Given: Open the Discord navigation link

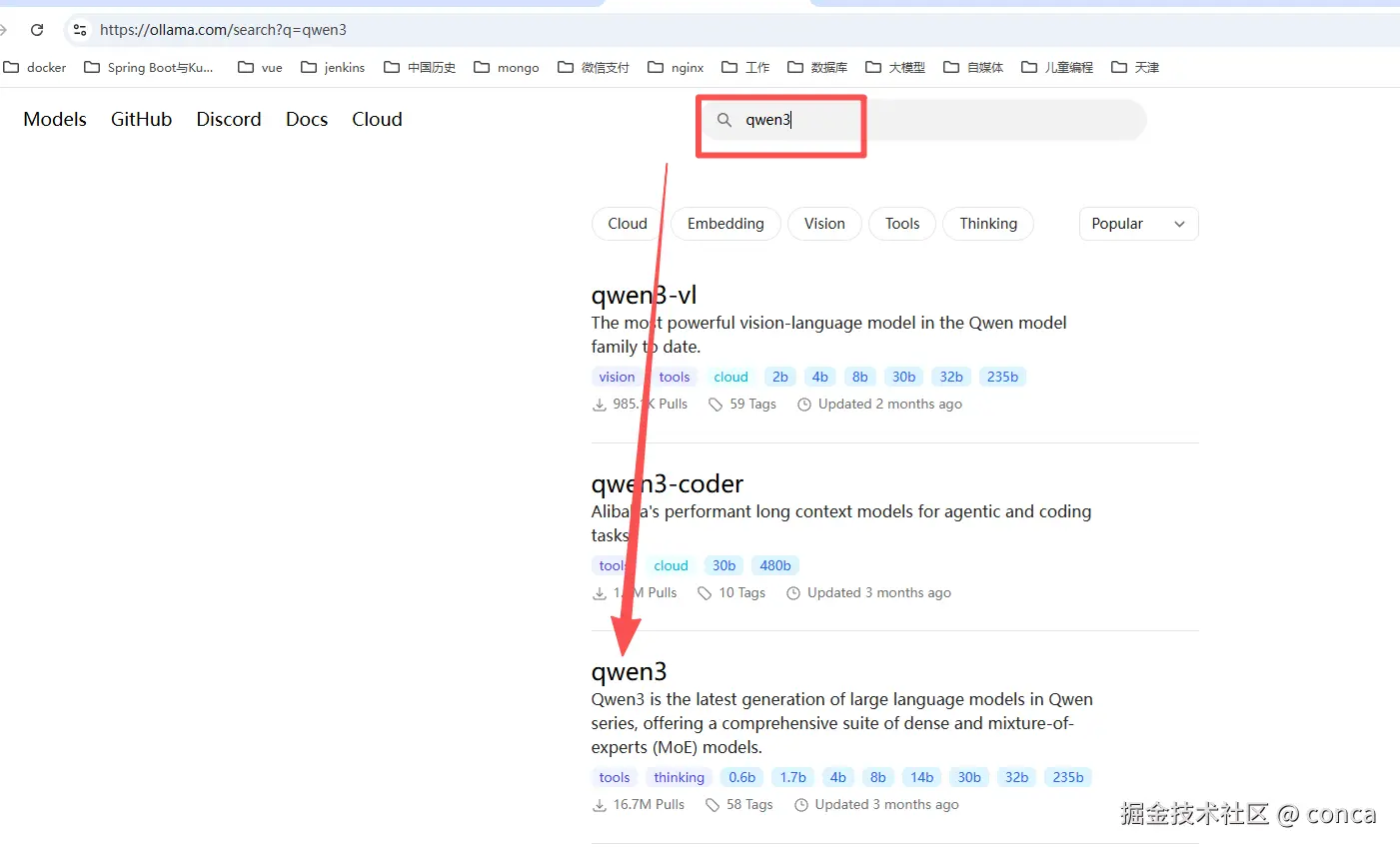Looking at the screenshot, I should click(x=229, y=119).
